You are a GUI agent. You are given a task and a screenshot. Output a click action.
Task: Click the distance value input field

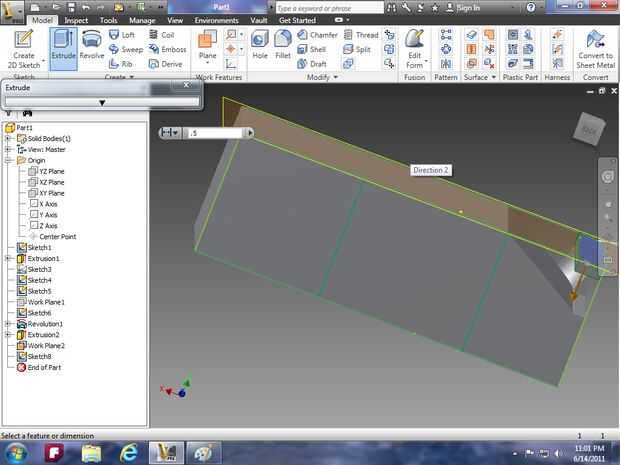click(x=215, y=133)
